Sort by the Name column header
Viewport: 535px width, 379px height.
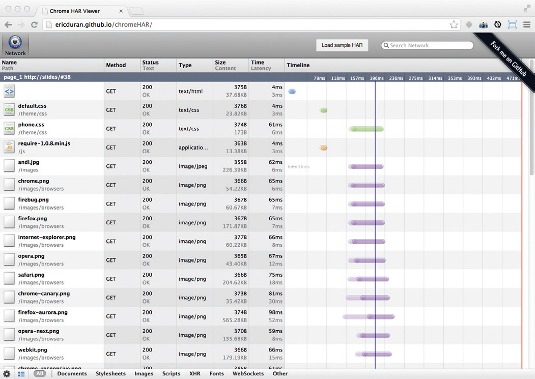click(x=52, y=65)
